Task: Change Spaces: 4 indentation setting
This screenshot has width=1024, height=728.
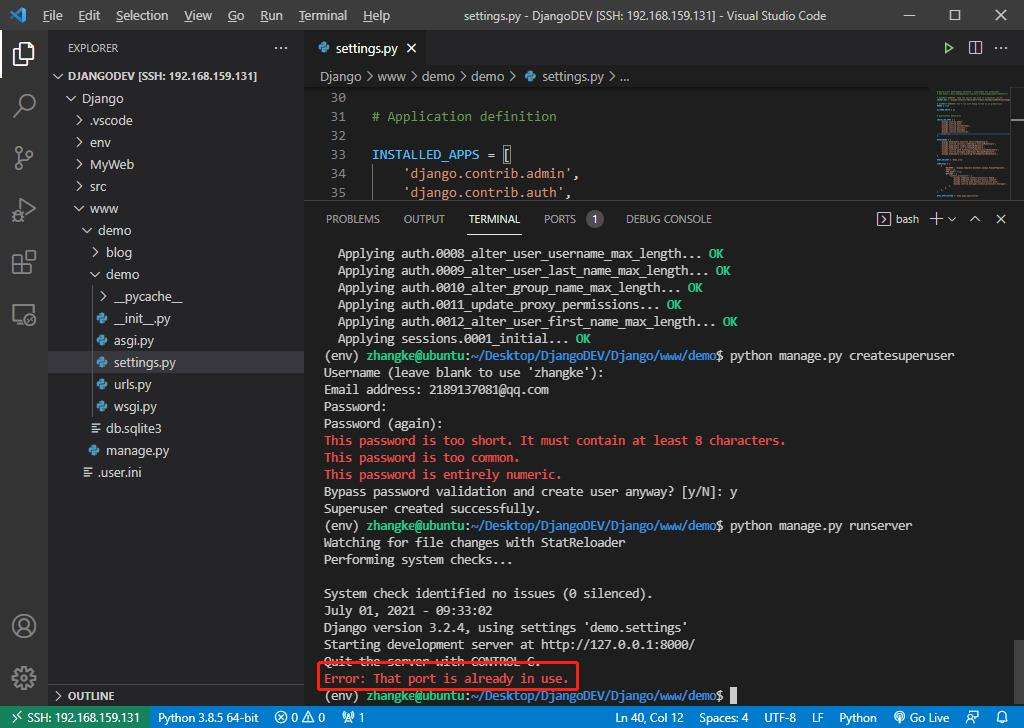Action: [x=724, y=718]
